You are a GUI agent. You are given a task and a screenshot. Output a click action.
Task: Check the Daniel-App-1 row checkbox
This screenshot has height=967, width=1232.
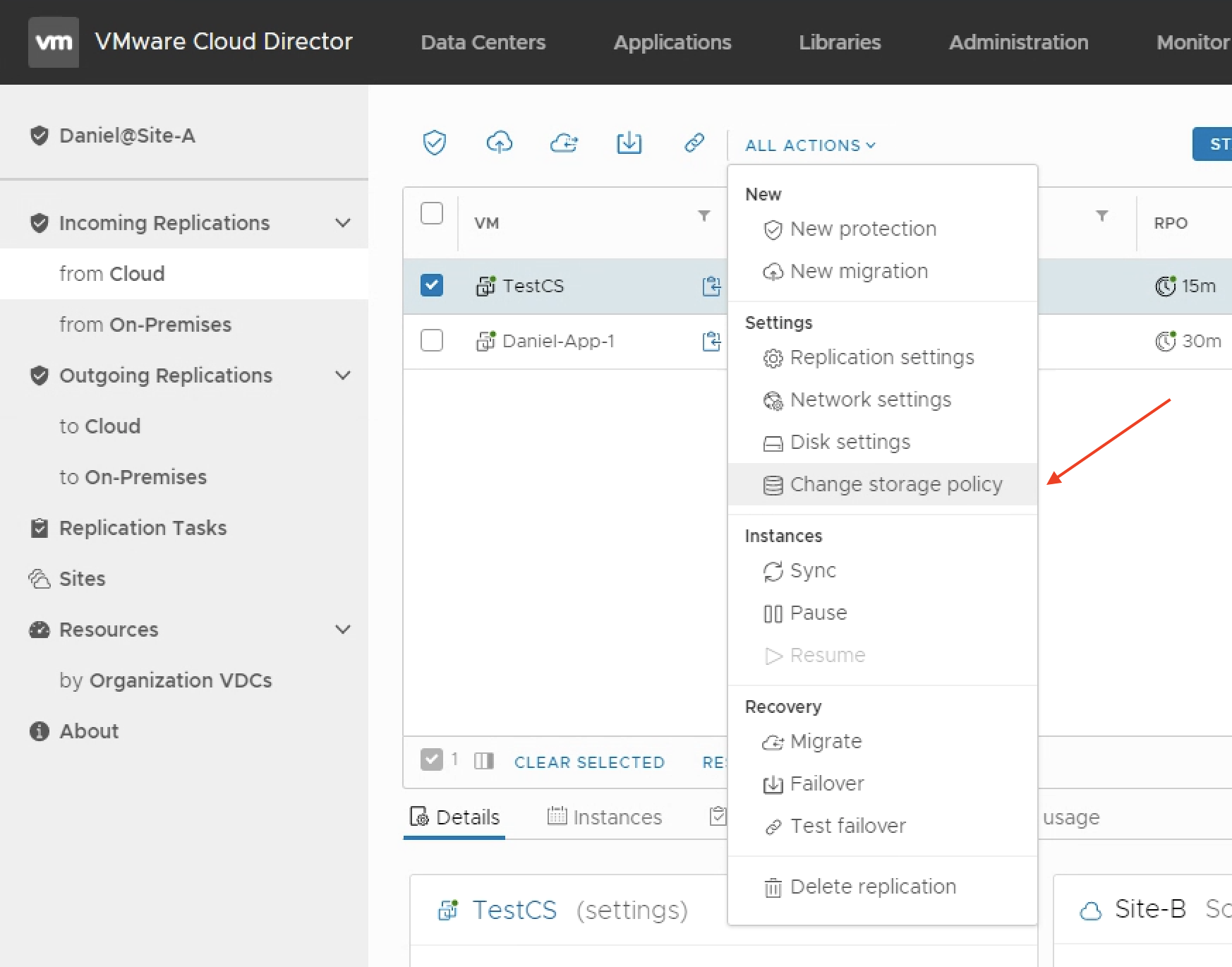[432, 341]
